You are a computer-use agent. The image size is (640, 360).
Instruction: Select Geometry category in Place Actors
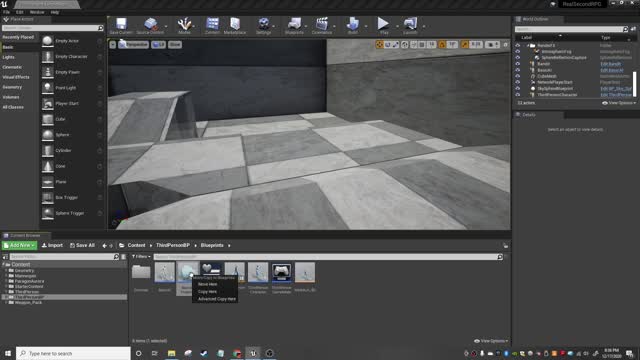pyautogui.click(x=12, y=87)
